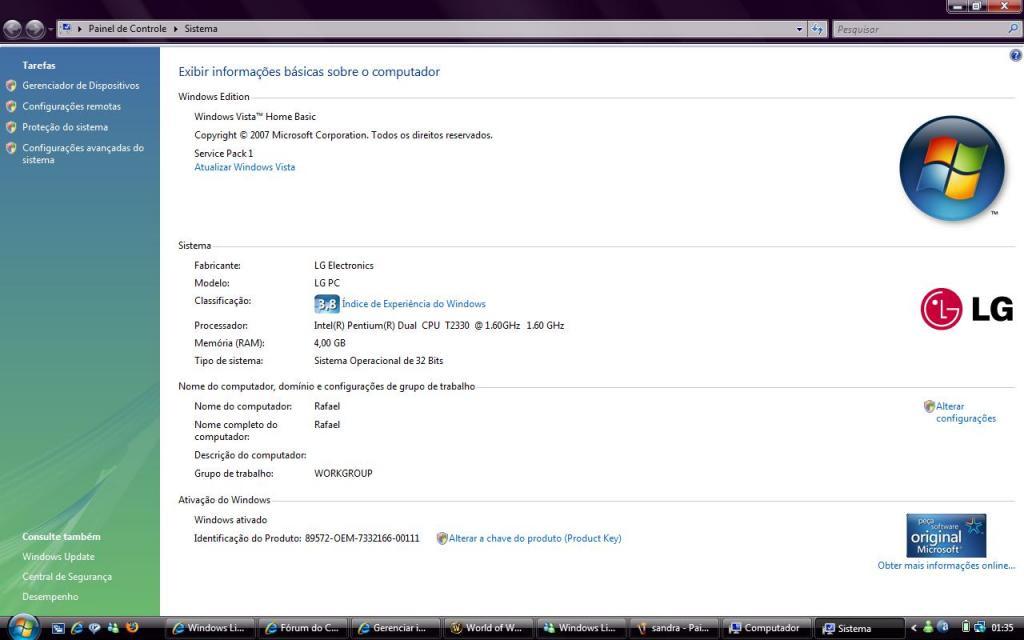Click network connection tray icon

980,628
